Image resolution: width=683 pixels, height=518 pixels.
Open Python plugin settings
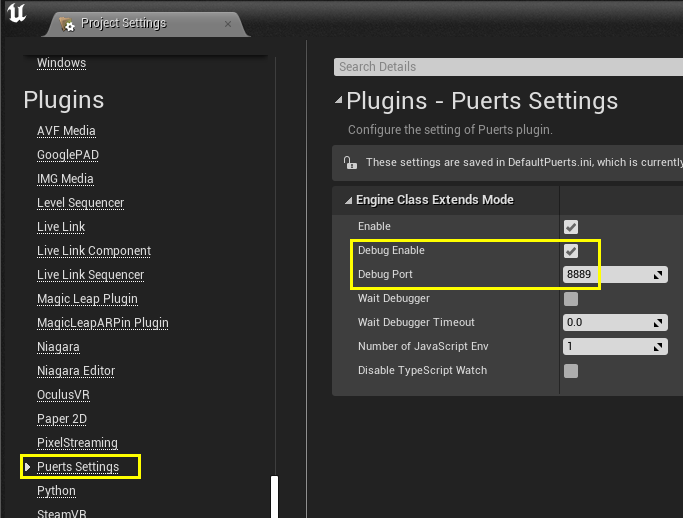[x=56, y=491]
